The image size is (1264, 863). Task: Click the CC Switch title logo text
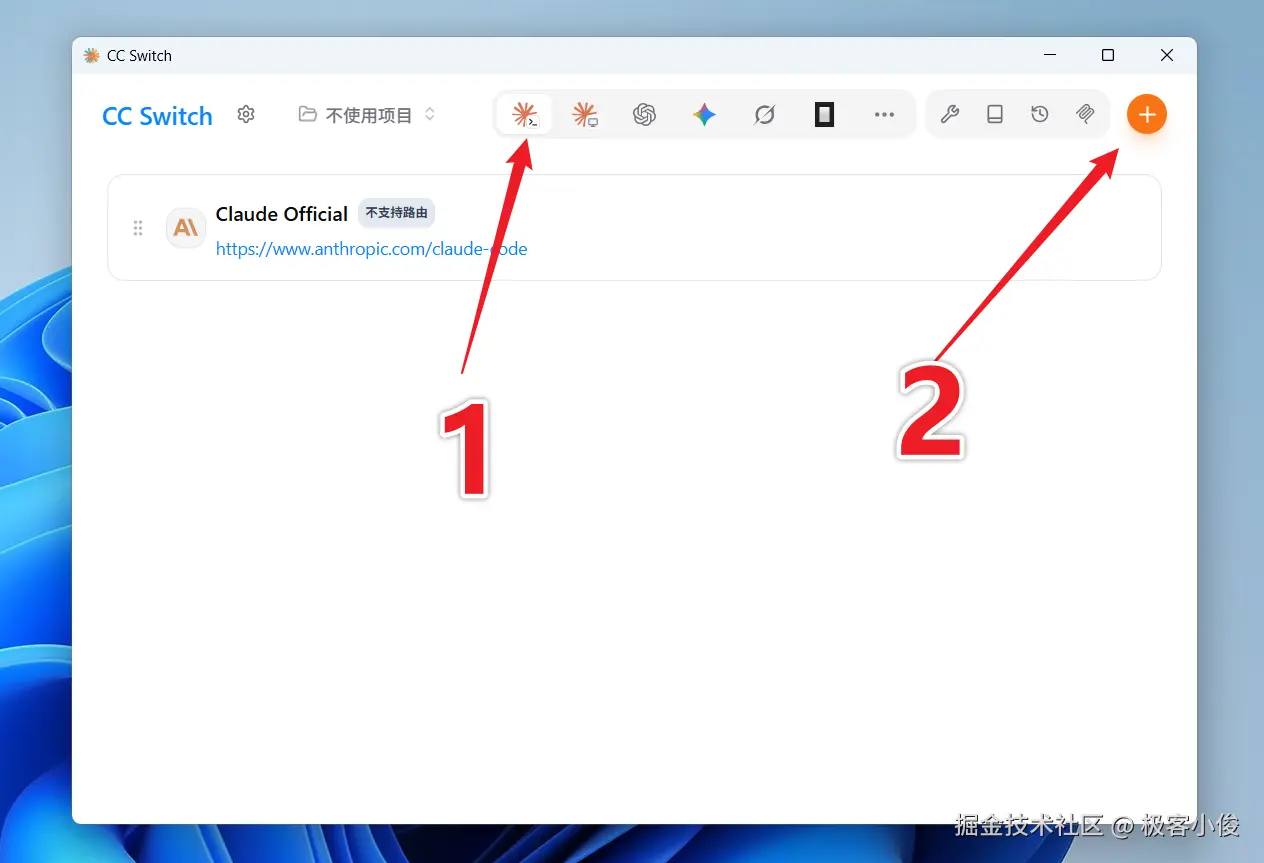tap(157, 116)
